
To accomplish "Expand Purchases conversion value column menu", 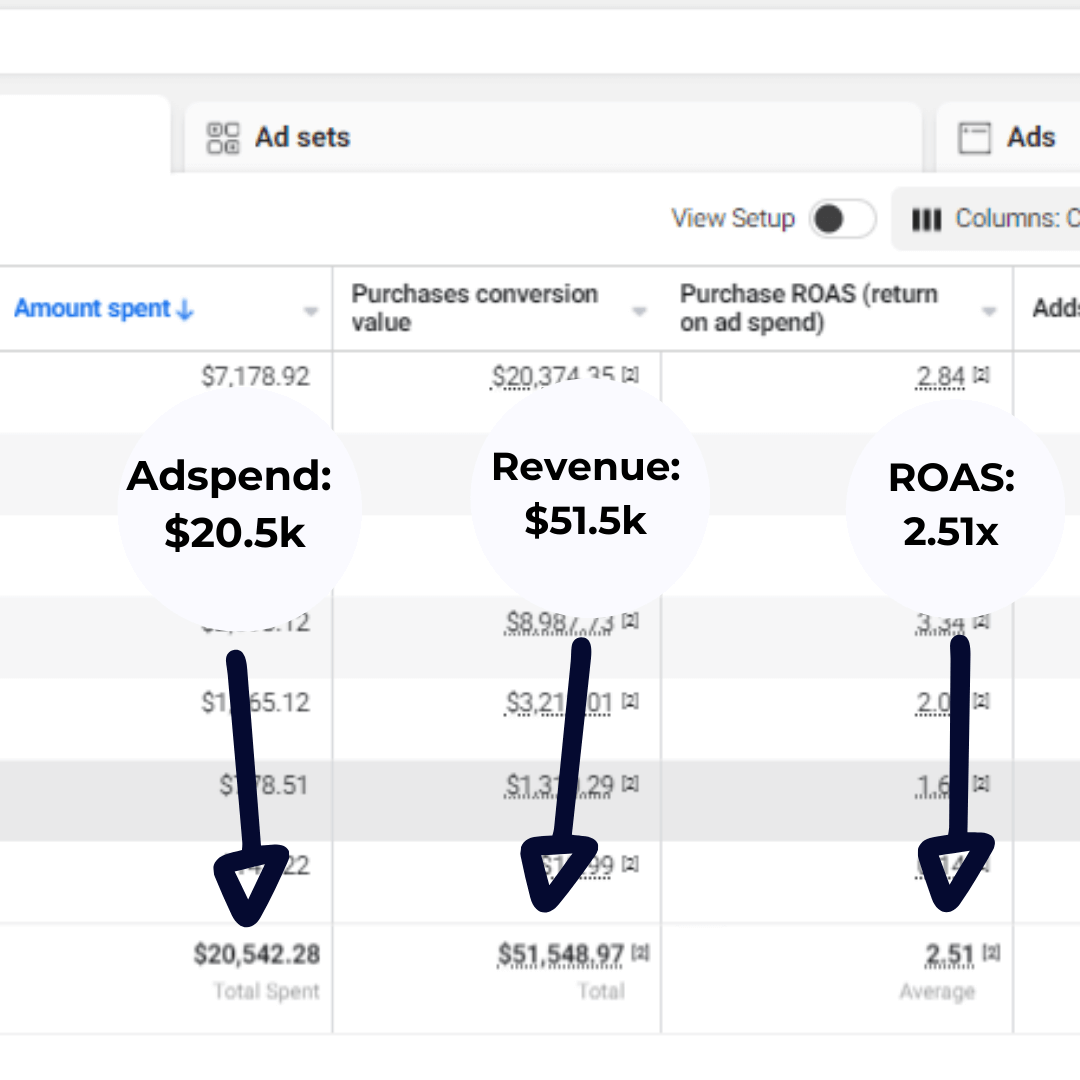I will [x=640, y=312].
